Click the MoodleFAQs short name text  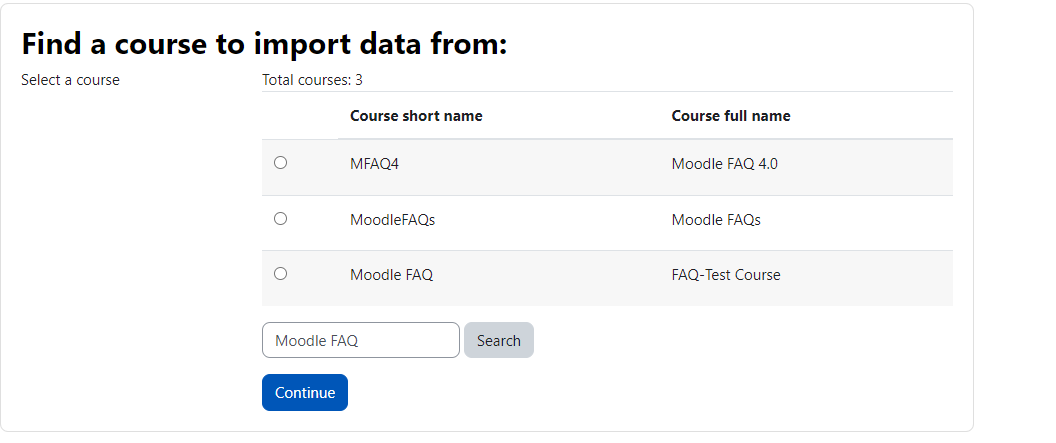393,219
